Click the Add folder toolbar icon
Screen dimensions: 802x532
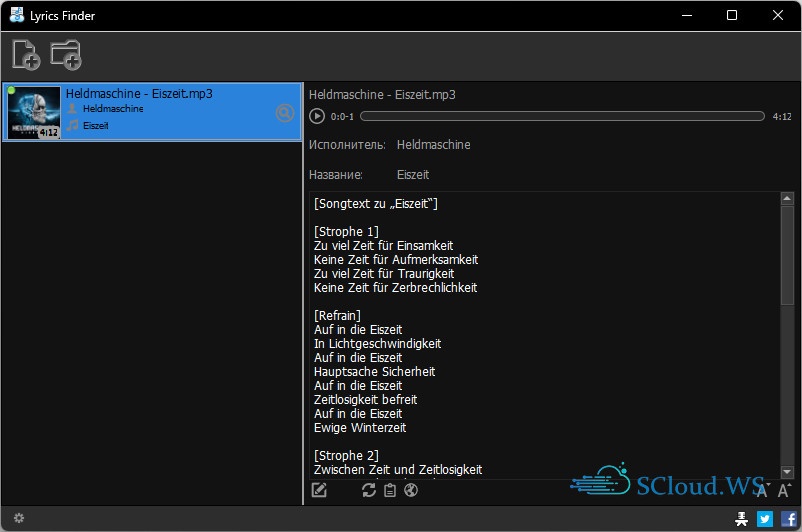click(66, 55)
